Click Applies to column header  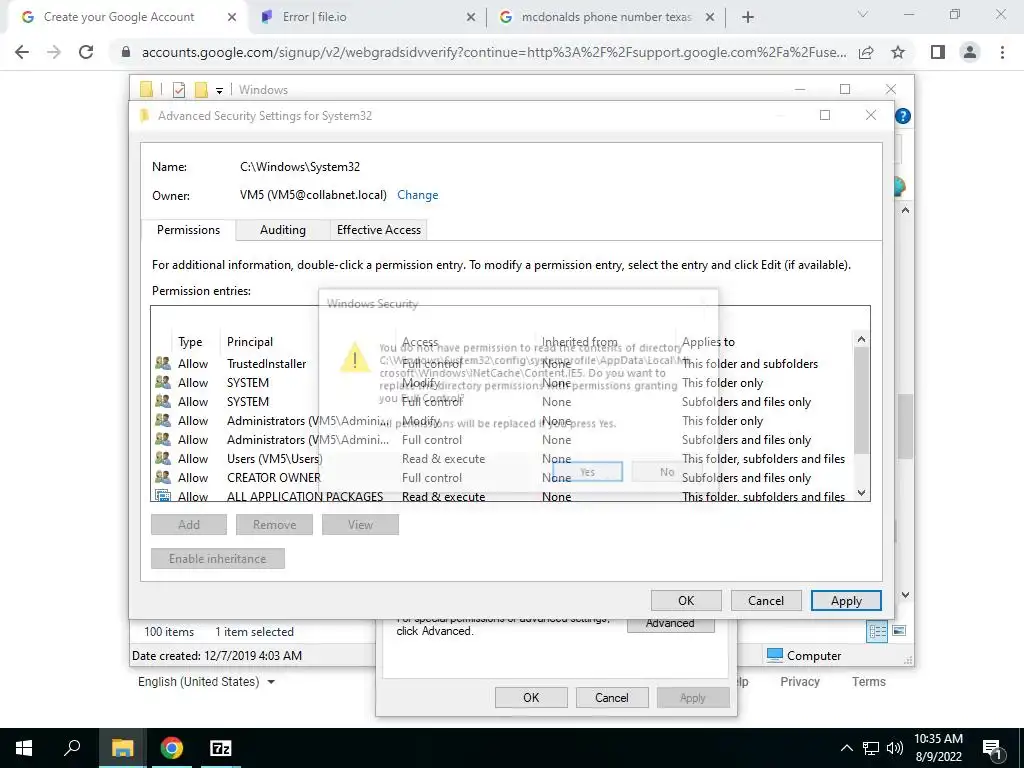click(x=708, y=342)
